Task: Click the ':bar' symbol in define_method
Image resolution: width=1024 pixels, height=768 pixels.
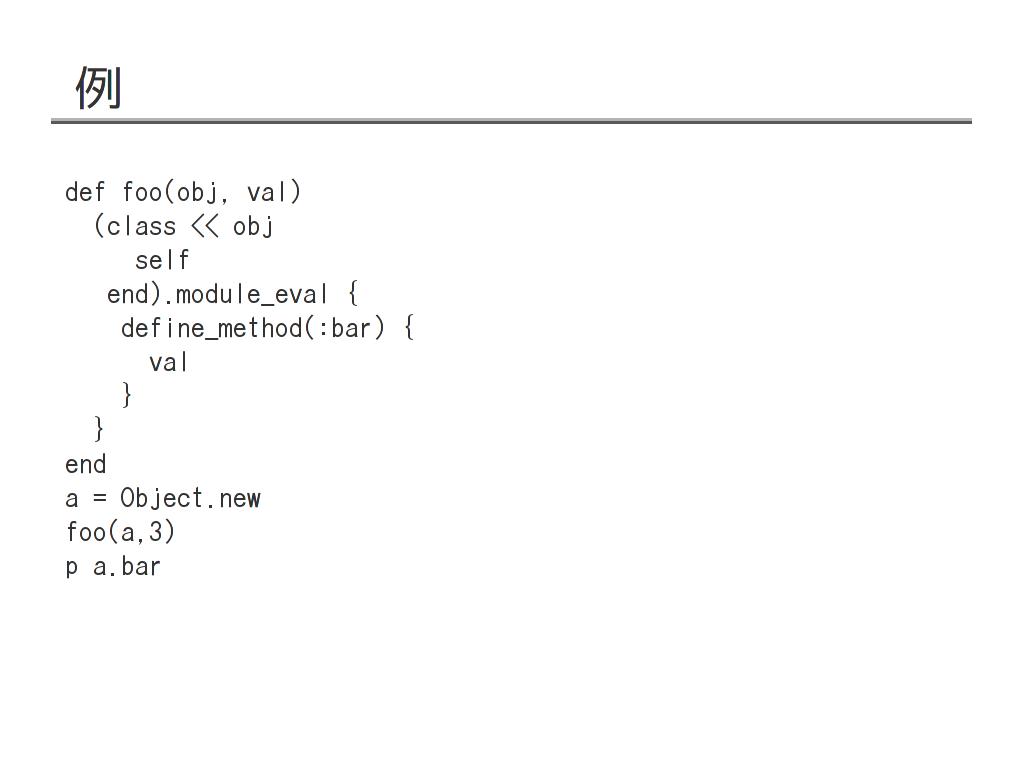Action: coord(344,328)
